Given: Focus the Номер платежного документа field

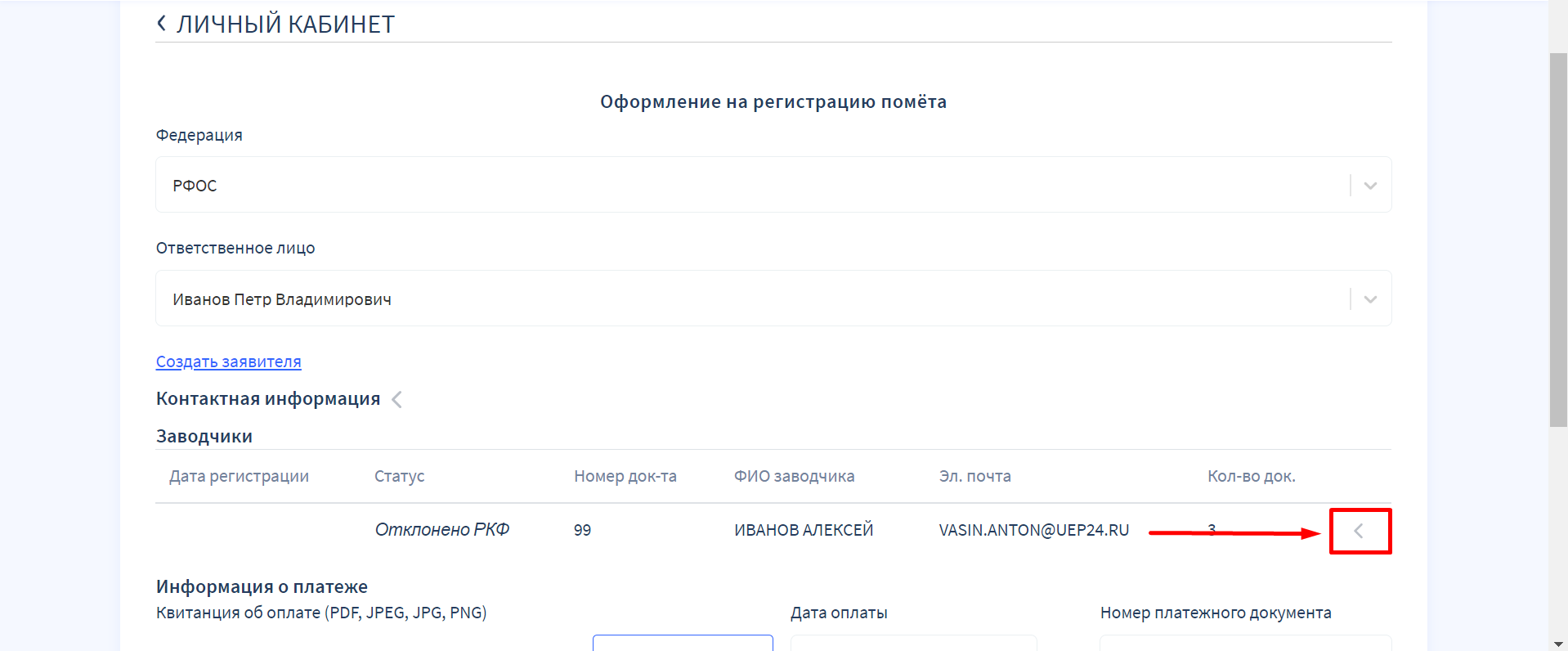Looking at the screenshot, I should point(1245,643).
